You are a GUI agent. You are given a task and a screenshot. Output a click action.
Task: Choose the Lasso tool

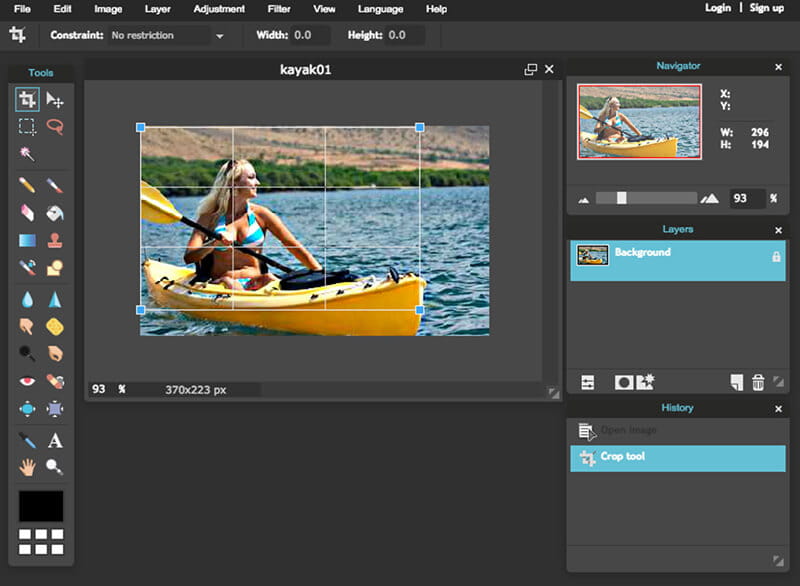coord(55,127)
